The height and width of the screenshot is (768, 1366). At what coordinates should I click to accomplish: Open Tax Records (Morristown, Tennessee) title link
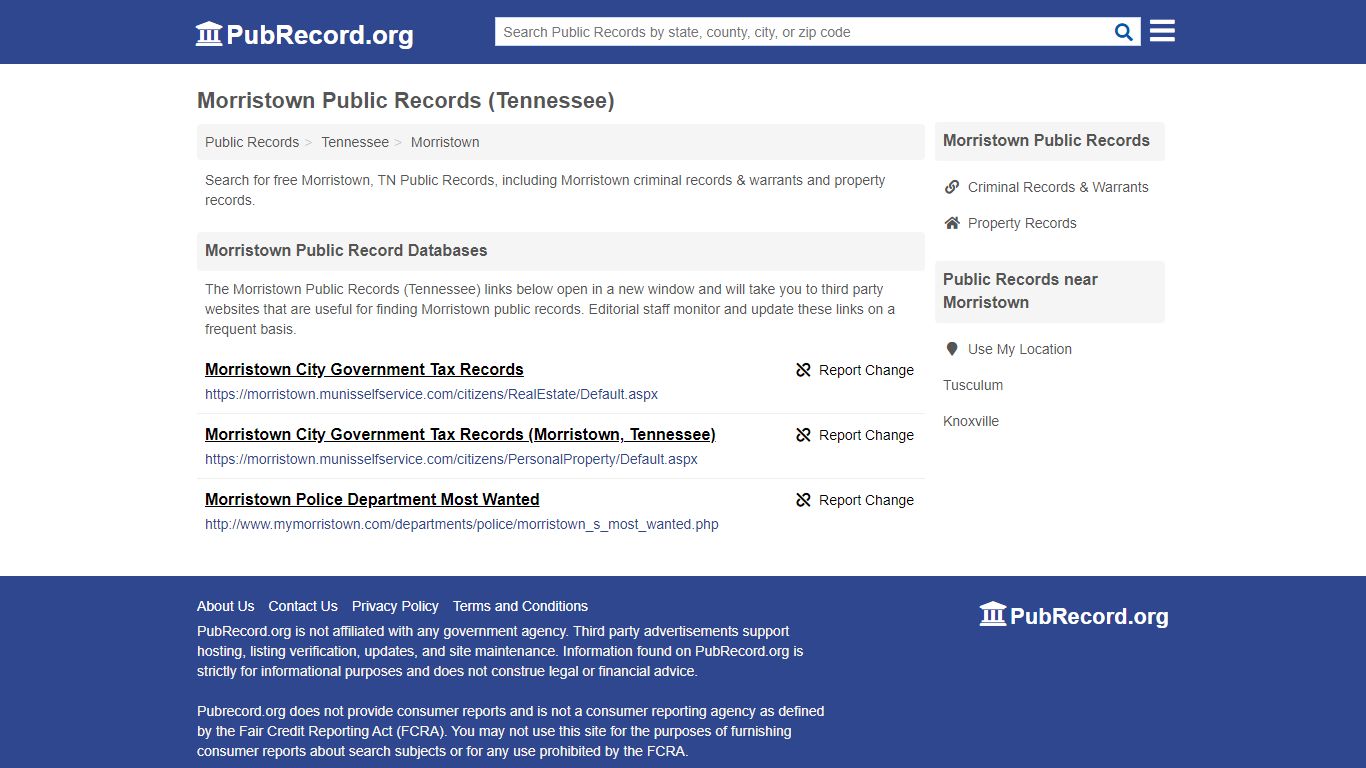pyautogui.click(x=460, y=434)
